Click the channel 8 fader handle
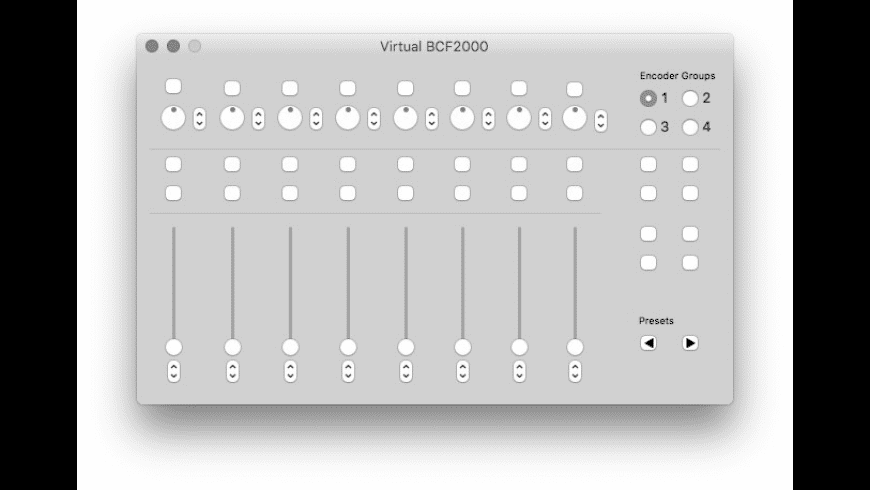Screen dimensions: 870x490 pos(575,347)
